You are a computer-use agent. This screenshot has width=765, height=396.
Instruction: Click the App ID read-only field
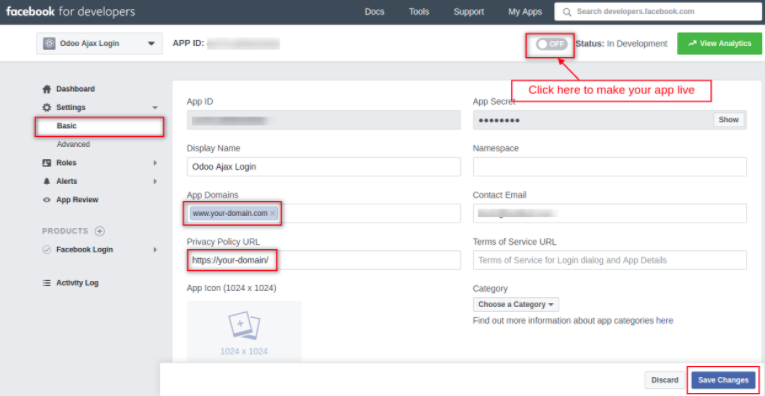[x=323, y=120]
